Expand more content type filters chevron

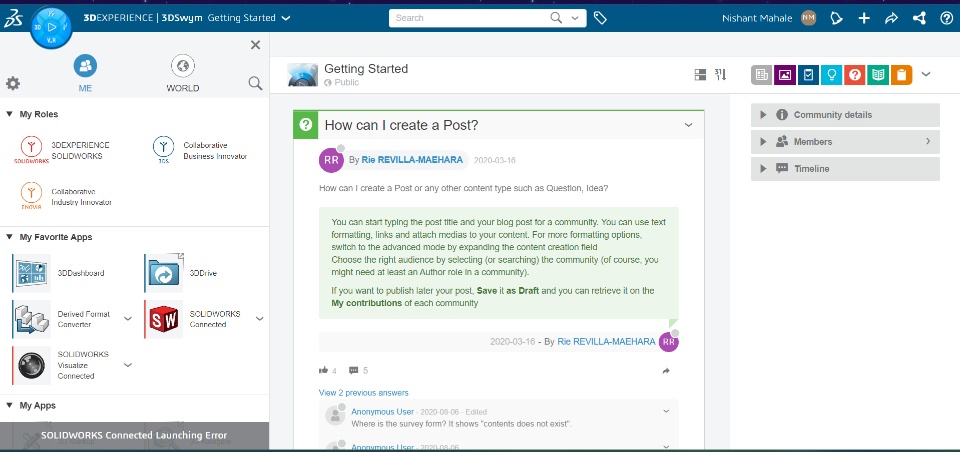(x=926, y=74)
